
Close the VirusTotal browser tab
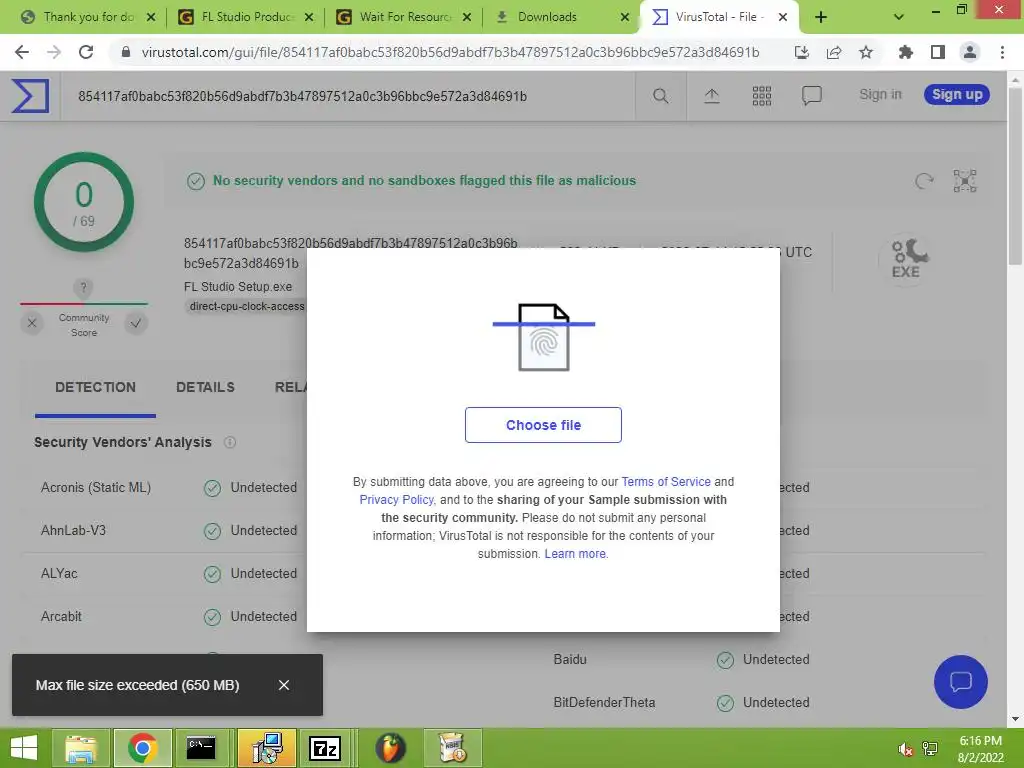pyautogui.click(x=783, y=17)
